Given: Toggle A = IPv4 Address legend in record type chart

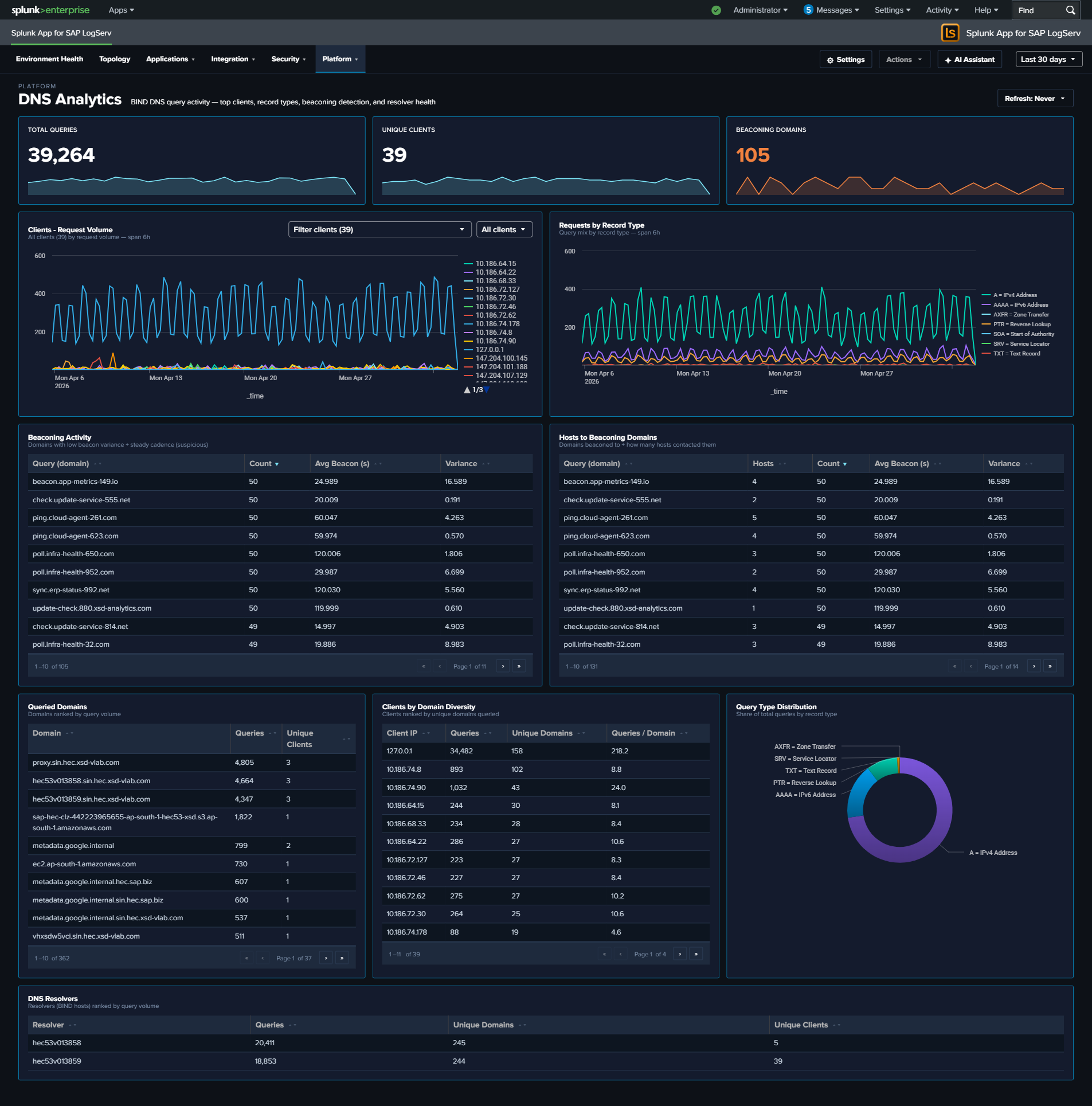Looking at the screenshot, I should point(1009,295).
